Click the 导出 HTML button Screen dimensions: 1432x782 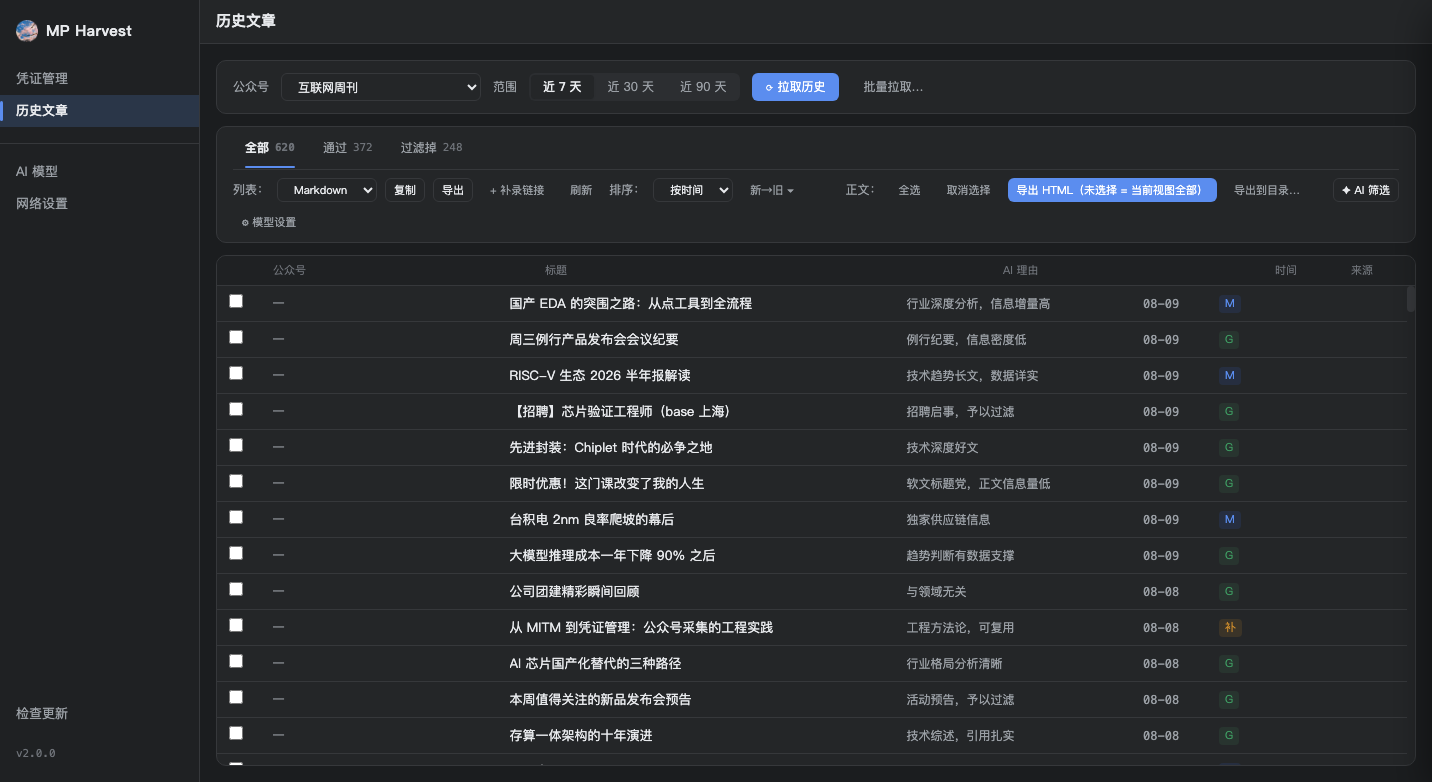(1112, 190)
